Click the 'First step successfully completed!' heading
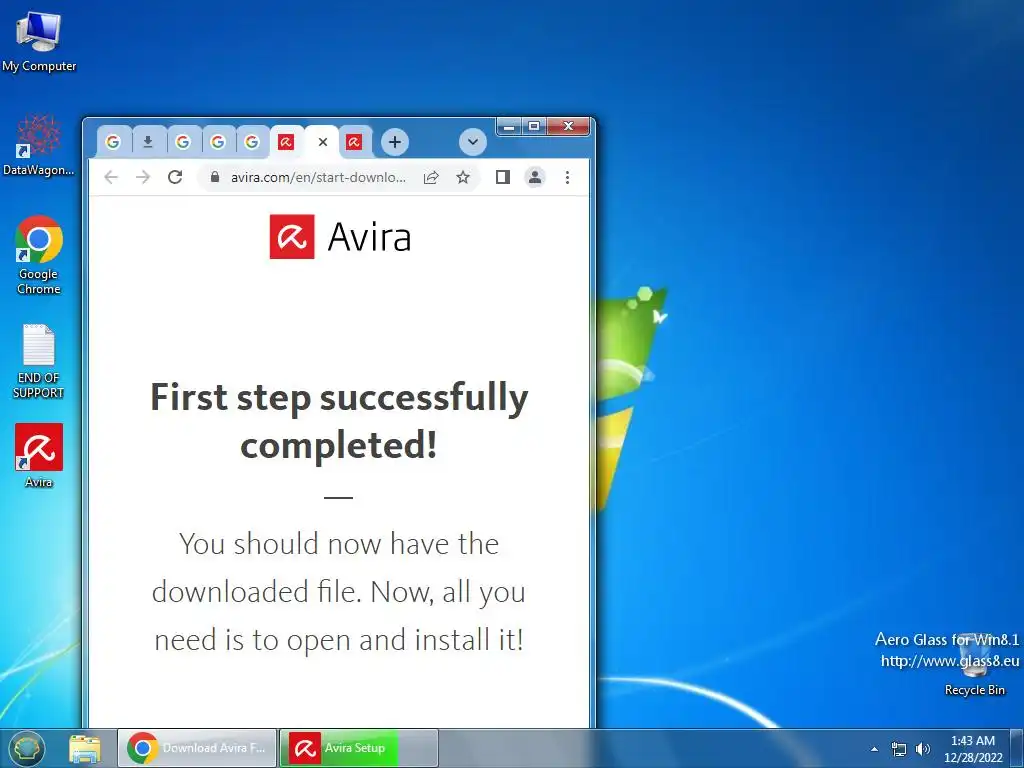This screenshot has height=768, width=1024. 339,421
